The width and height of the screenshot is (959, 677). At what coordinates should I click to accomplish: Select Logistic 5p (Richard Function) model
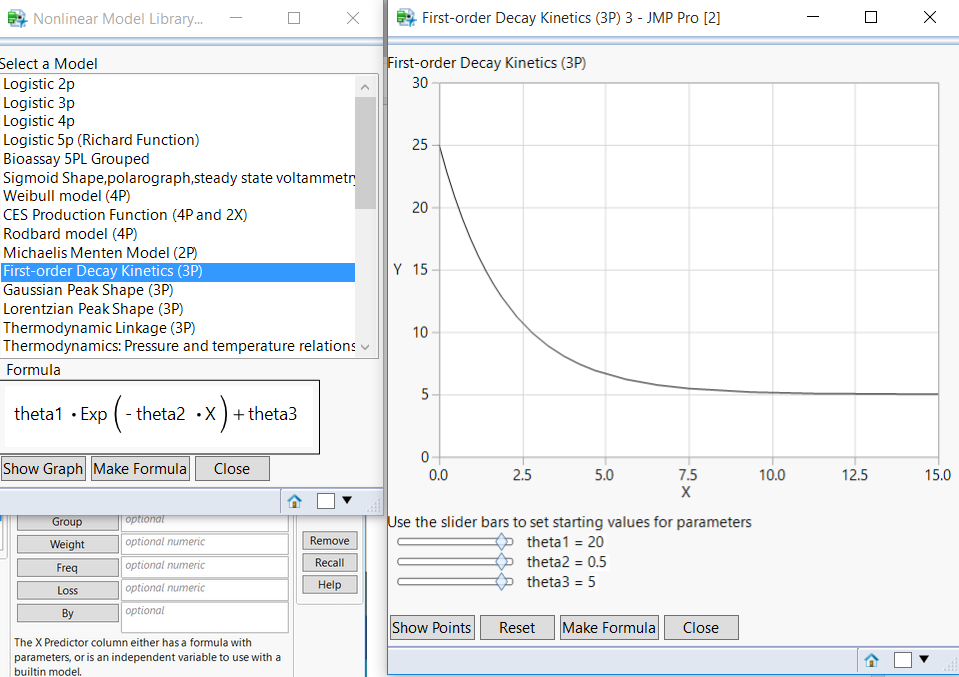[x=177, y=140]
